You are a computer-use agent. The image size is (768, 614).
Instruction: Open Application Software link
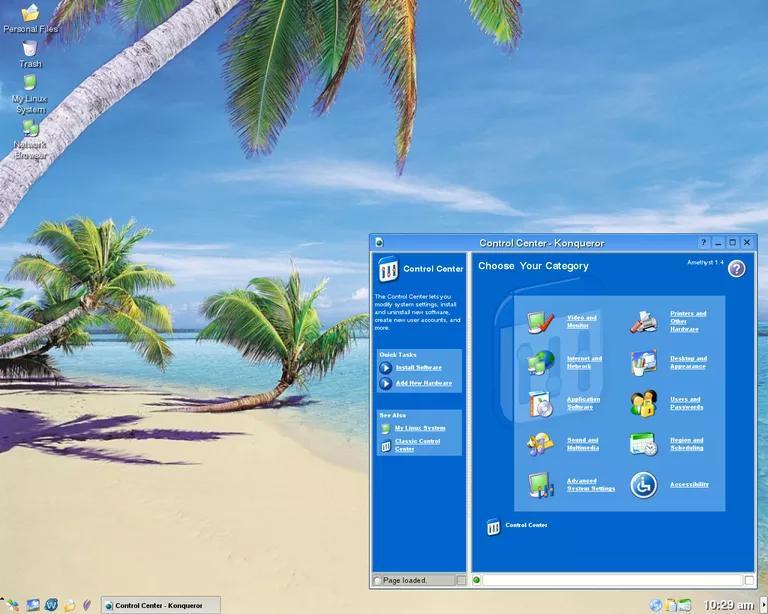coord(583,403)
